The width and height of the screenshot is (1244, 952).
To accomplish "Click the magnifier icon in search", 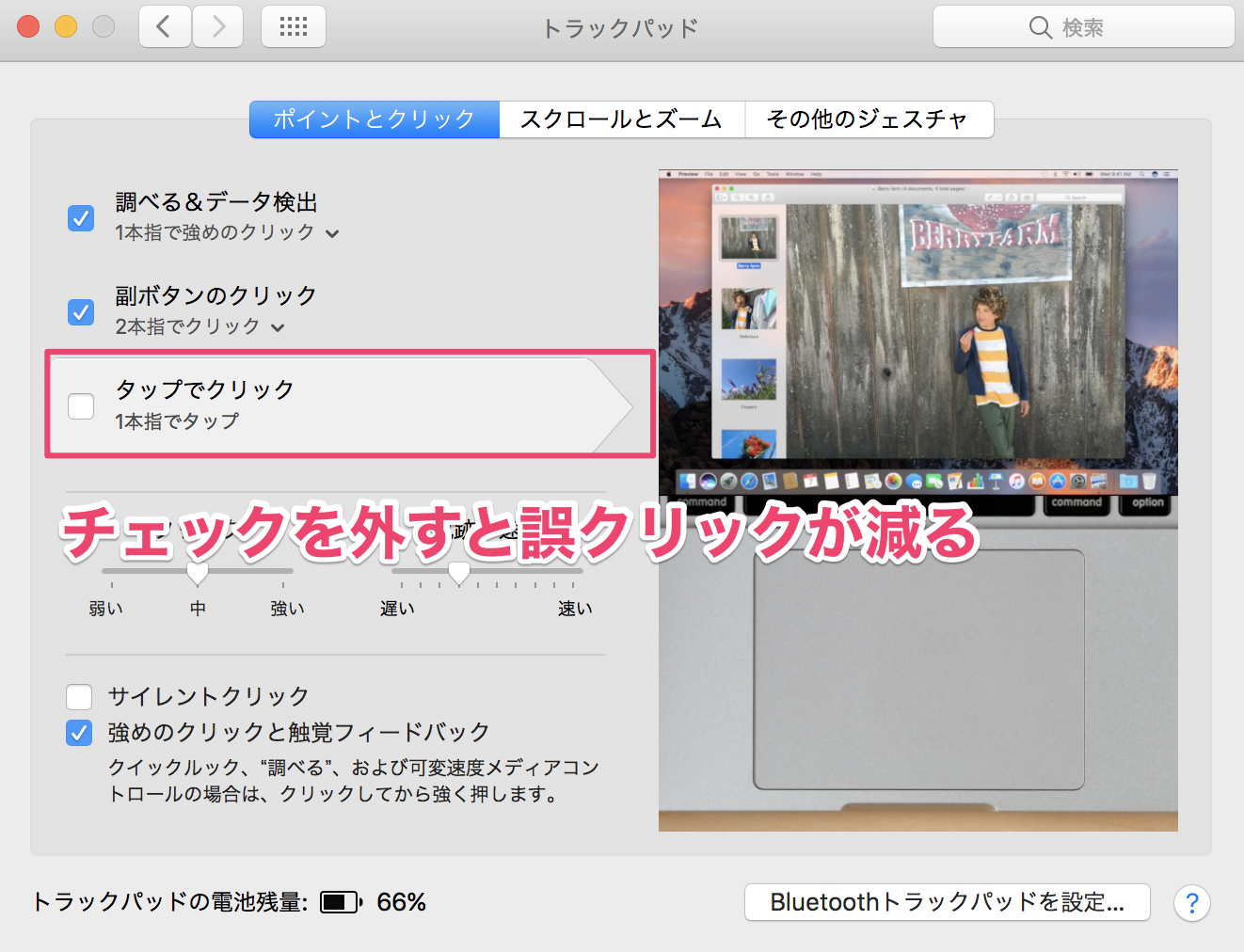I will point(1040,27).
